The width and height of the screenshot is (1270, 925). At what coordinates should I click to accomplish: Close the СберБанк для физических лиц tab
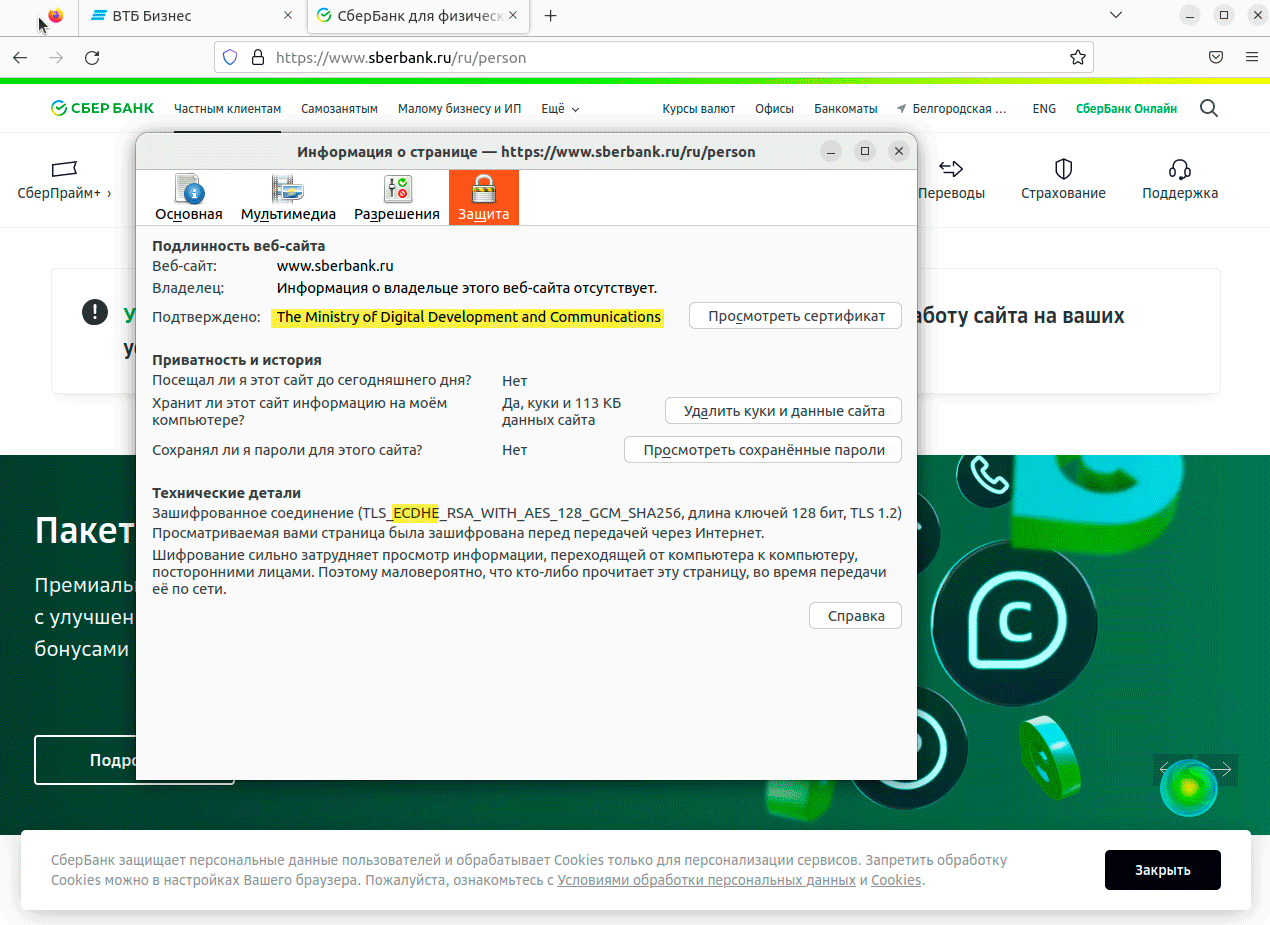pos(514,16)
